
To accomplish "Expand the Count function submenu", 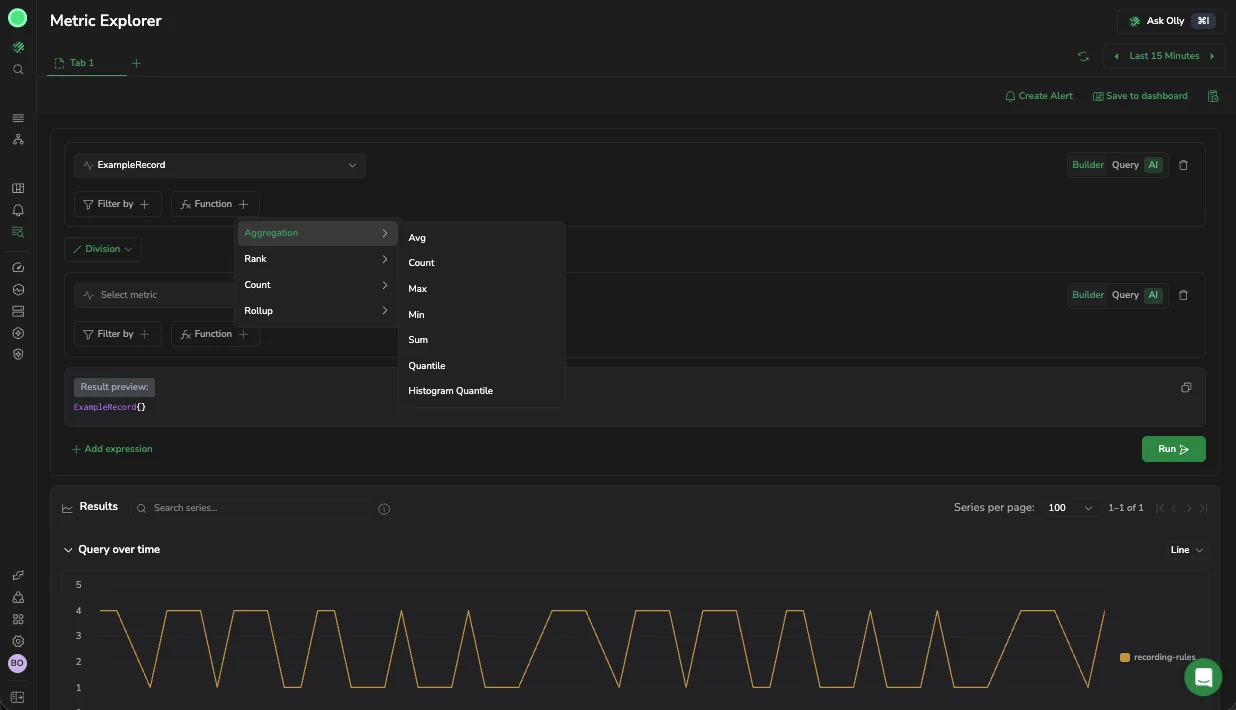I will click(x=317, y=285).
